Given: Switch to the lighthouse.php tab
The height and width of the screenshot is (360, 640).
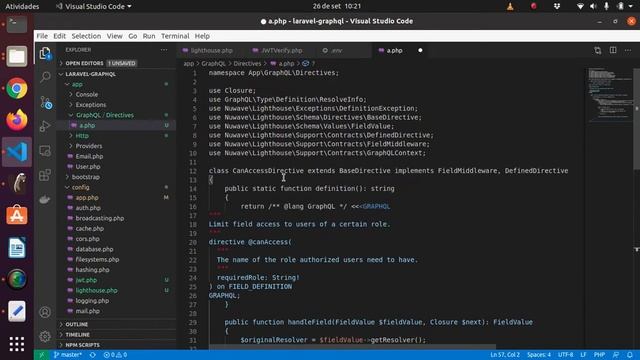Looking at the screenshot, I should pos(211,51).
